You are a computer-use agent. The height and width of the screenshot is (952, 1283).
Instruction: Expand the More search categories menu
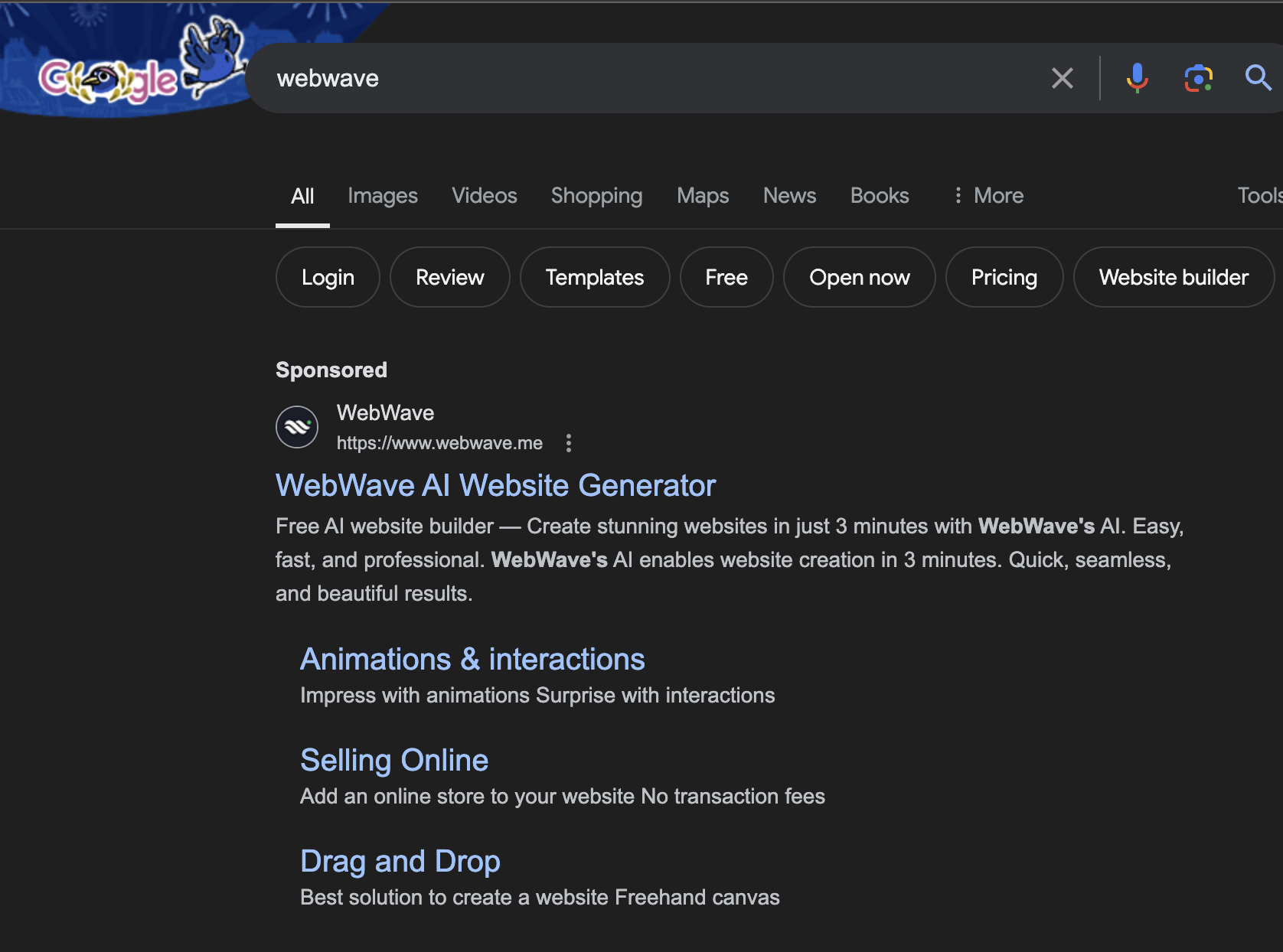[x=988, y=196]
